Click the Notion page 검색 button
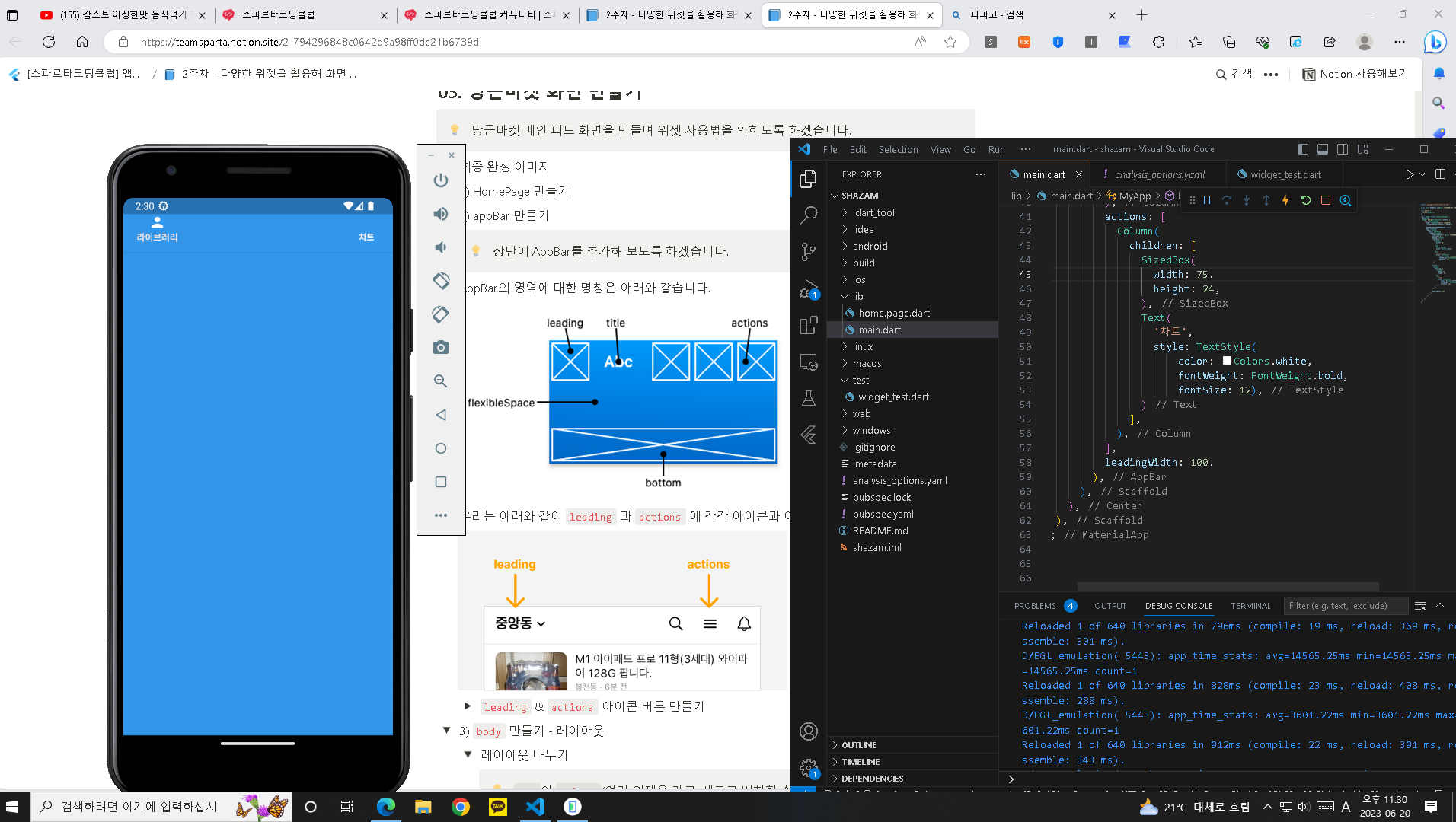Screen dimensions: 1456x822 tap(1234, 74)
